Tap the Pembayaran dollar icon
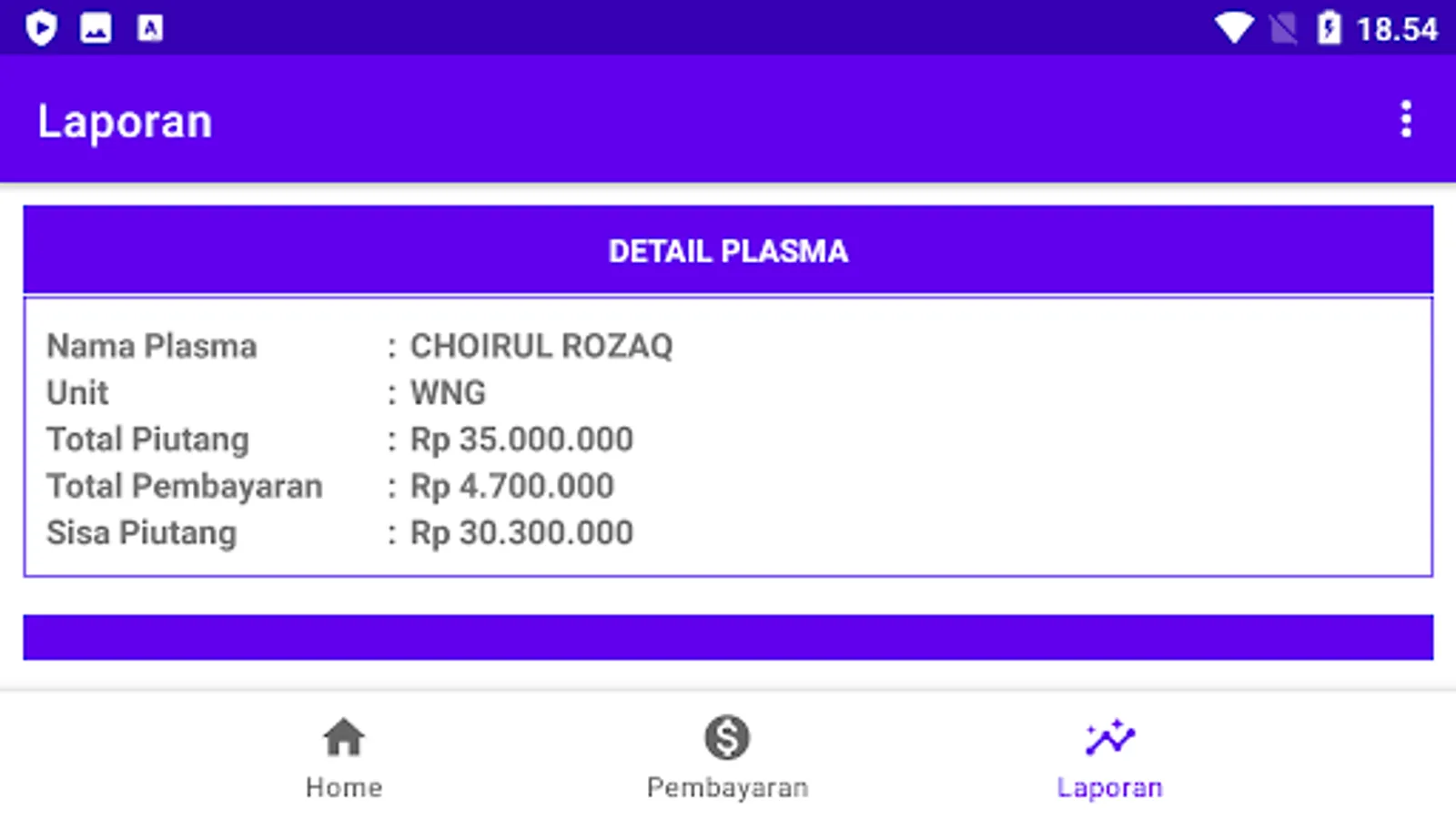 pos(727,737)
